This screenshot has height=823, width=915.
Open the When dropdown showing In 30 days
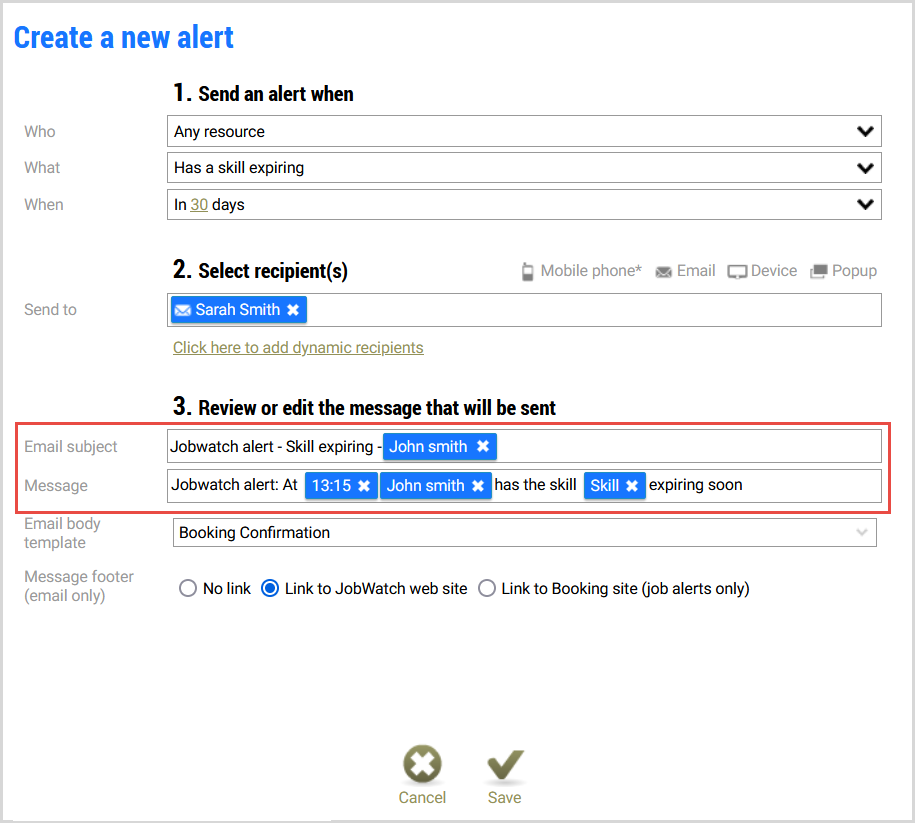523,204
